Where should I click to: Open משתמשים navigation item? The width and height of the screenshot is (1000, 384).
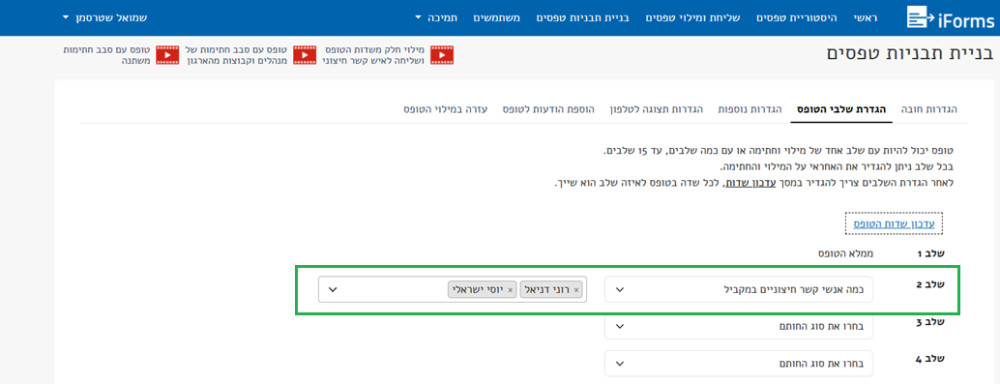pos(496,18)
